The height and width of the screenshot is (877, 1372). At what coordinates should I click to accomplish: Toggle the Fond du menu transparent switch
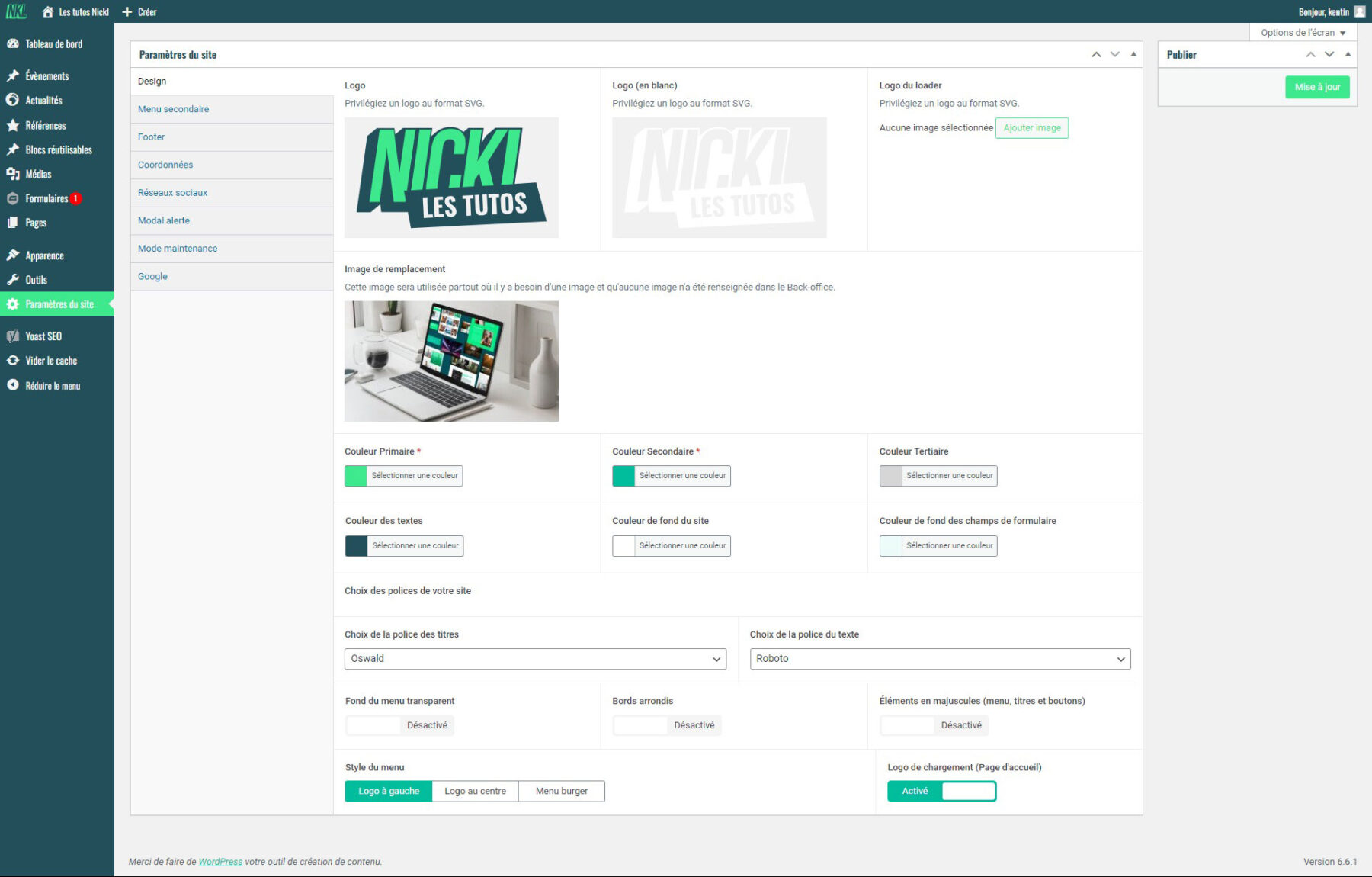click(399, 725)
